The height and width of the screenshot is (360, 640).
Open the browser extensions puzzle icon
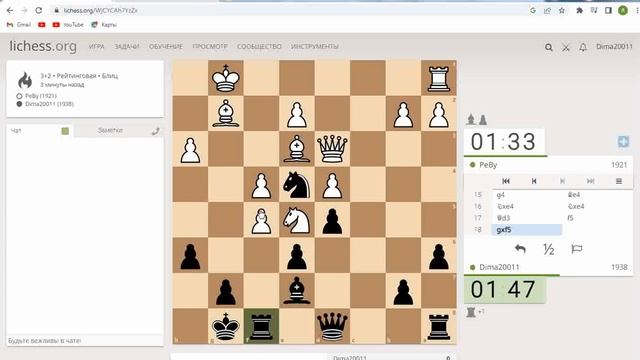tap(579, 11)
